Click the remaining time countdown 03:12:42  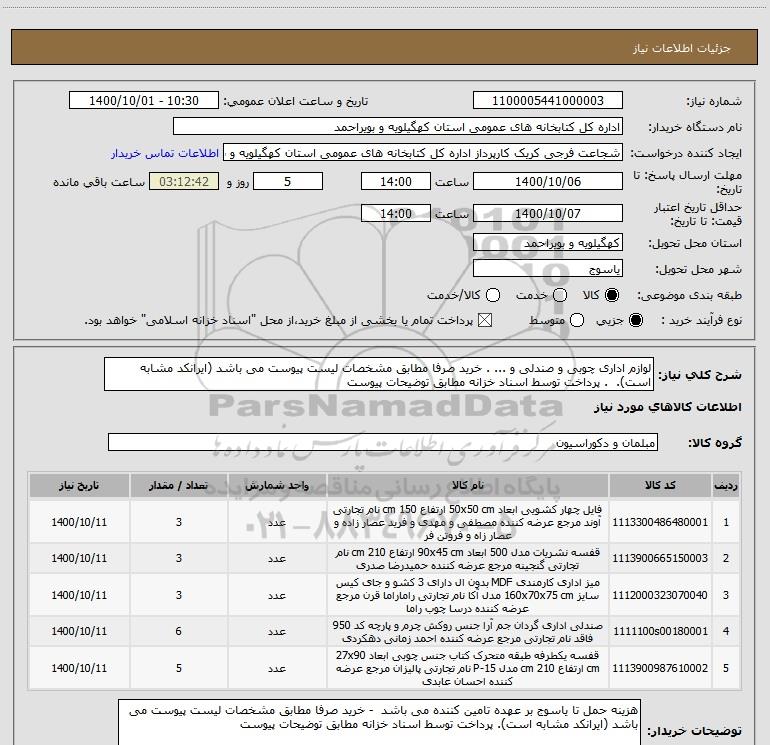pyautogui.click(x=184, y=181)
